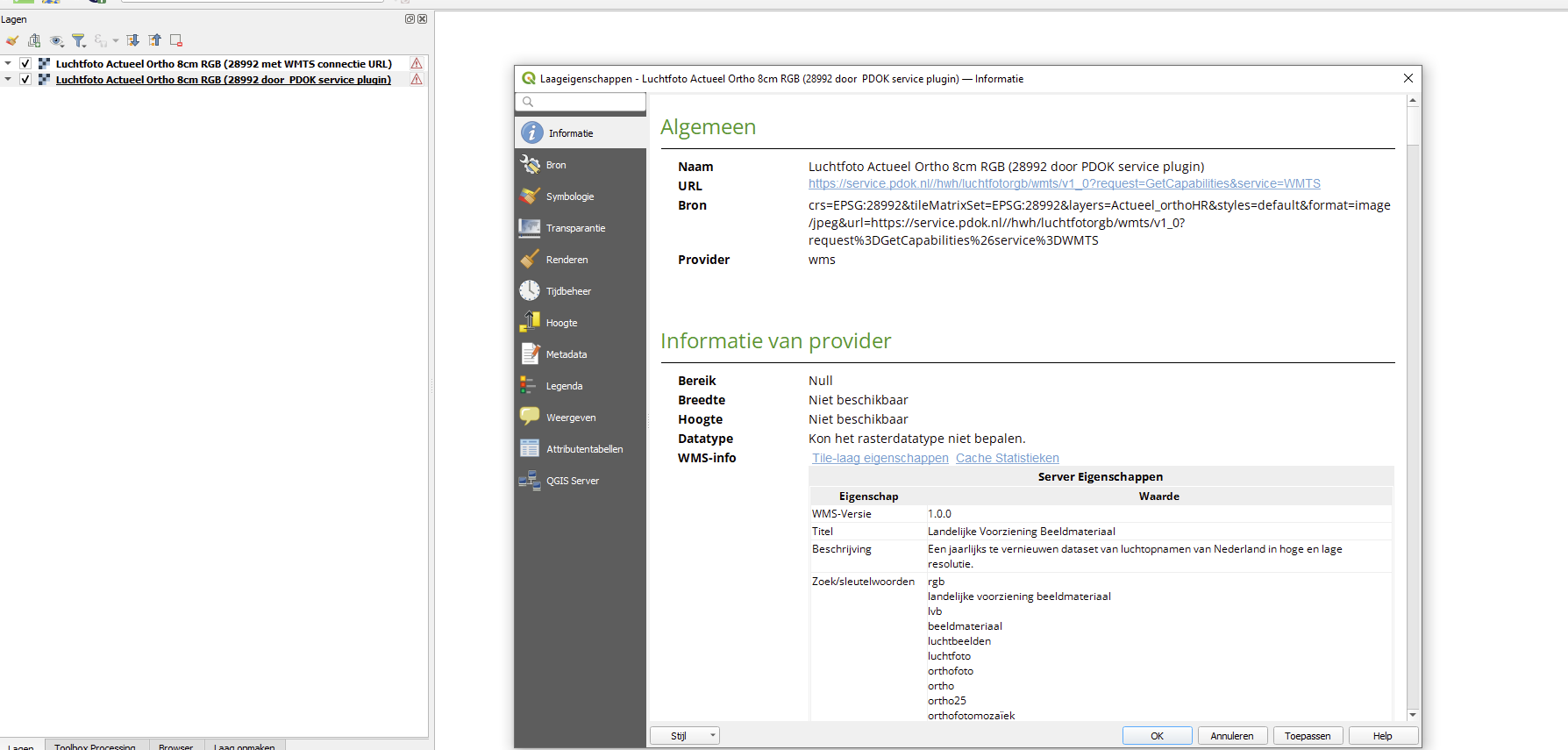Click the add group icon in Lagen toolbar
Viewport: 1568px width, 750px height.
pyautogui.click(x=34, y=40)
